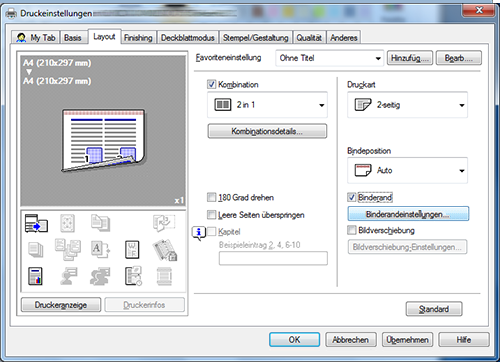This screenshot has height=362, width=500.
Task: Click the greyed stacked documents icon in the top row
Action: [100, 223]
